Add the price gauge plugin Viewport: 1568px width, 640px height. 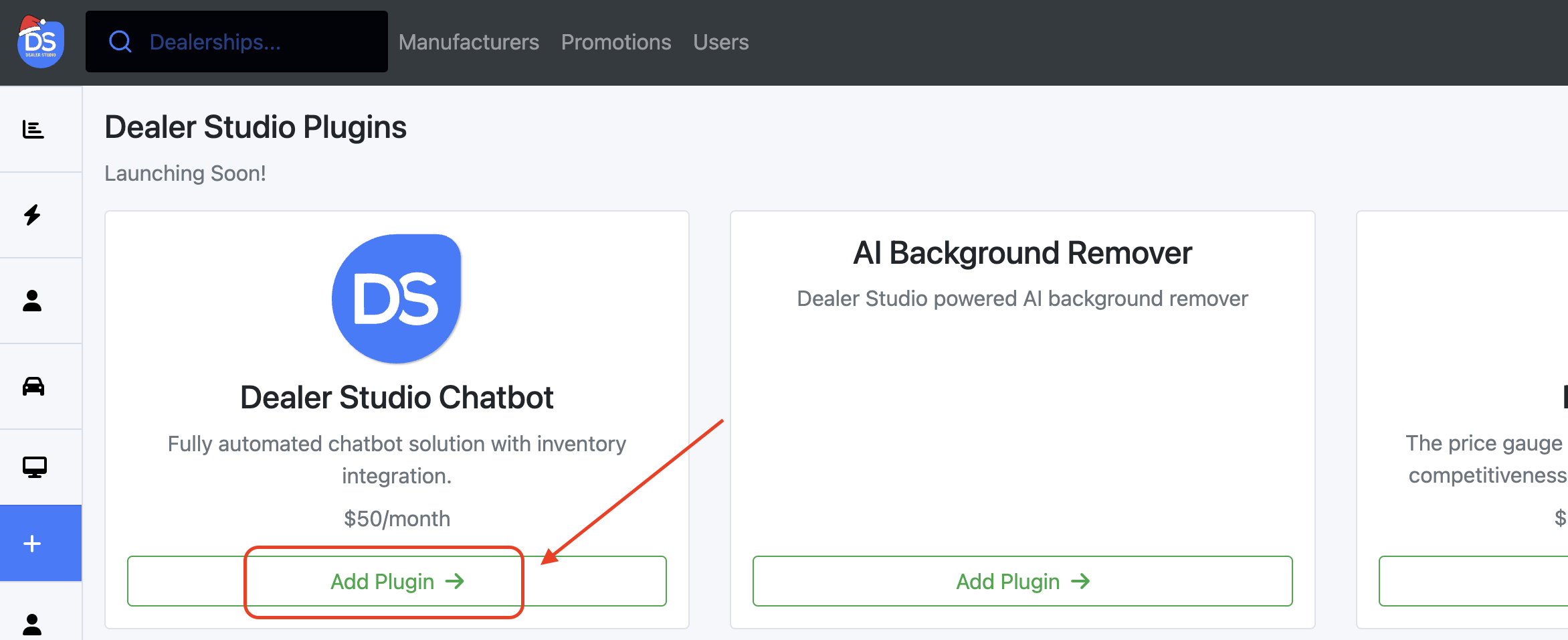(1474, 581)
